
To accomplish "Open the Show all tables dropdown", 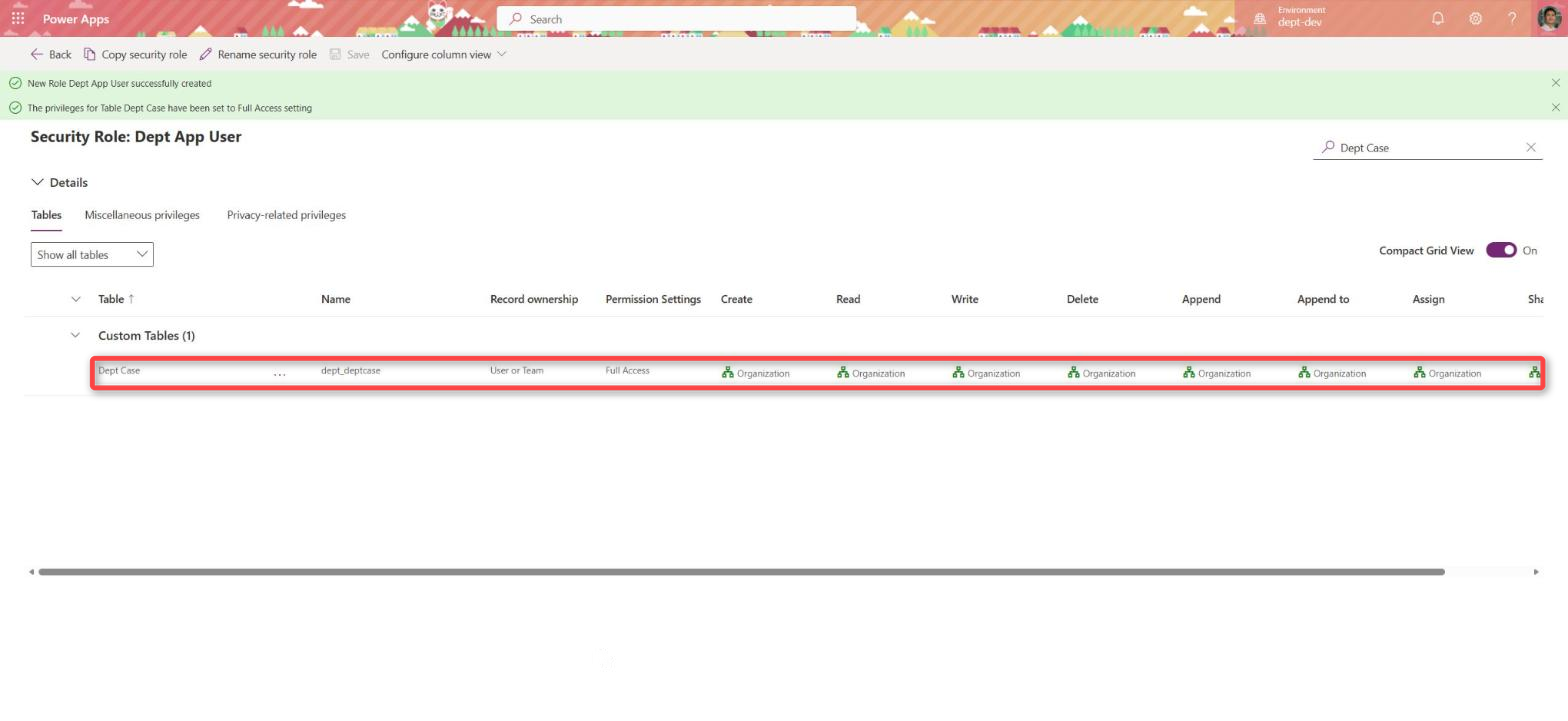I will point(92,254).
